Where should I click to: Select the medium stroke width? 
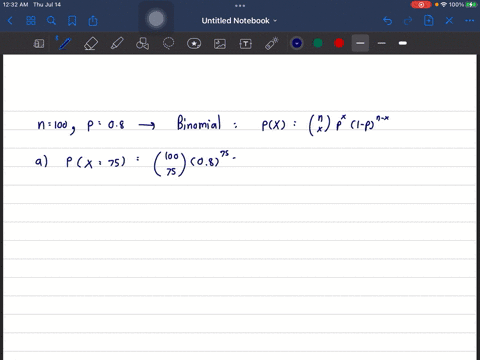point(382,43)
